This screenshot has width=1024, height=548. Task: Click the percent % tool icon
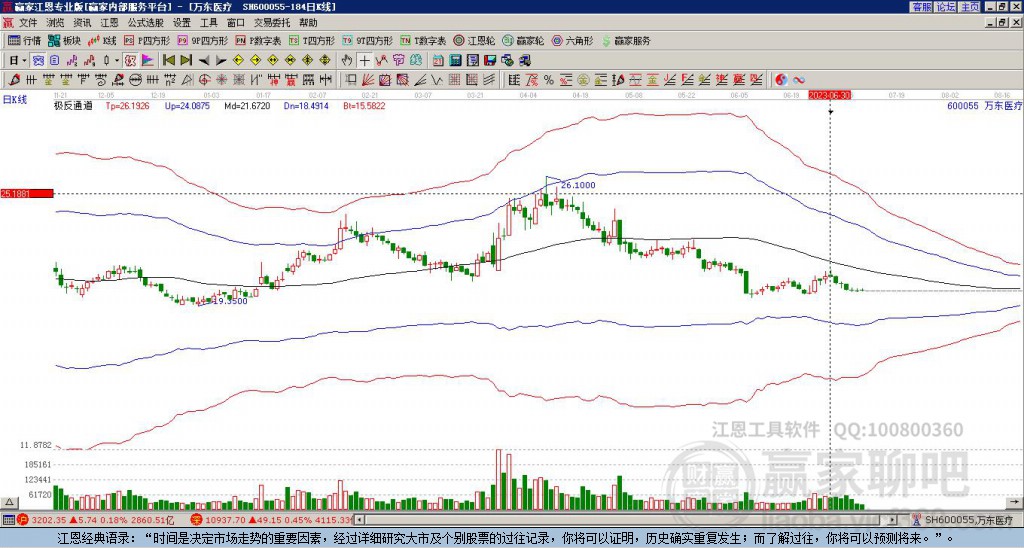click(x=549, y=80)
